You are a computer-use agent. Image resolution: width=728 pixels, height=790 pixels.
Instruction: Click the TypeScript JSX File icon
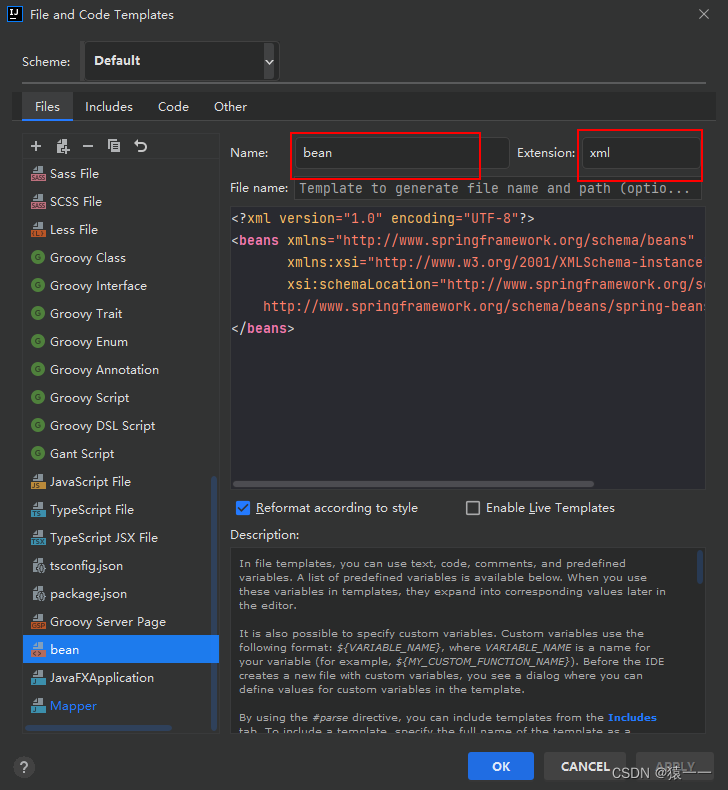click(x=38, y=538)
